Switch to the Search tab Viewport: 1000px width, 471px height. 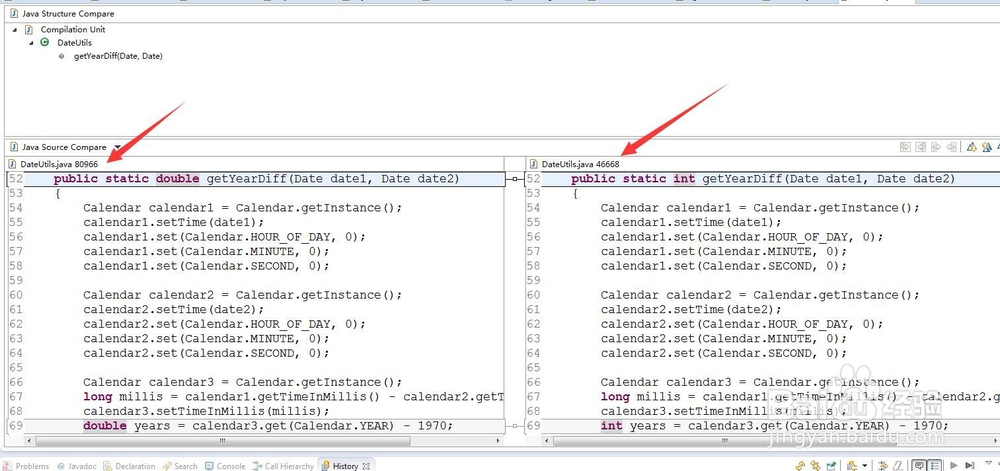pyautogui.click(x=180, y=466)
